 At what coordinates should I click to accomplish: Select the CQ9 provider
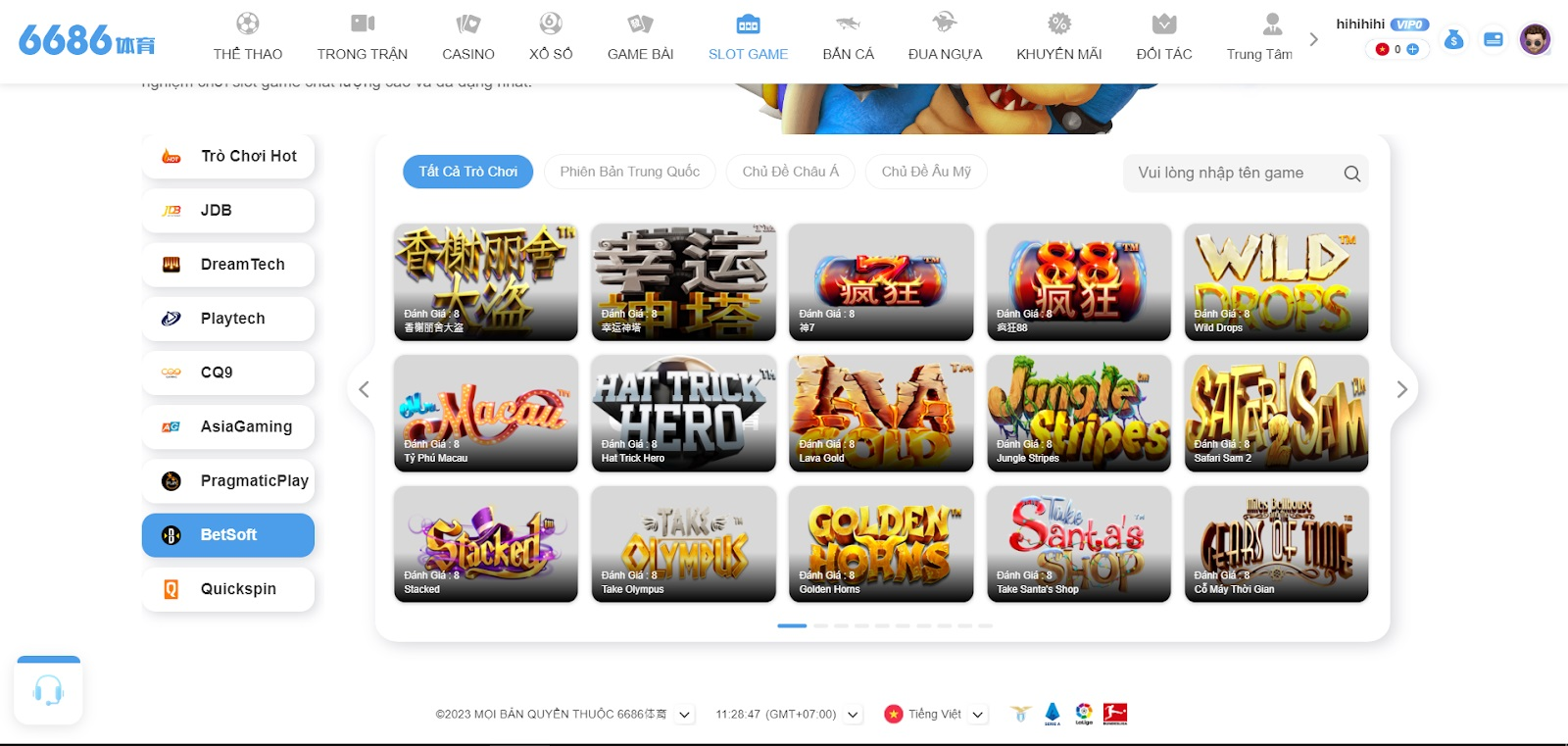(x=228, y=373)
